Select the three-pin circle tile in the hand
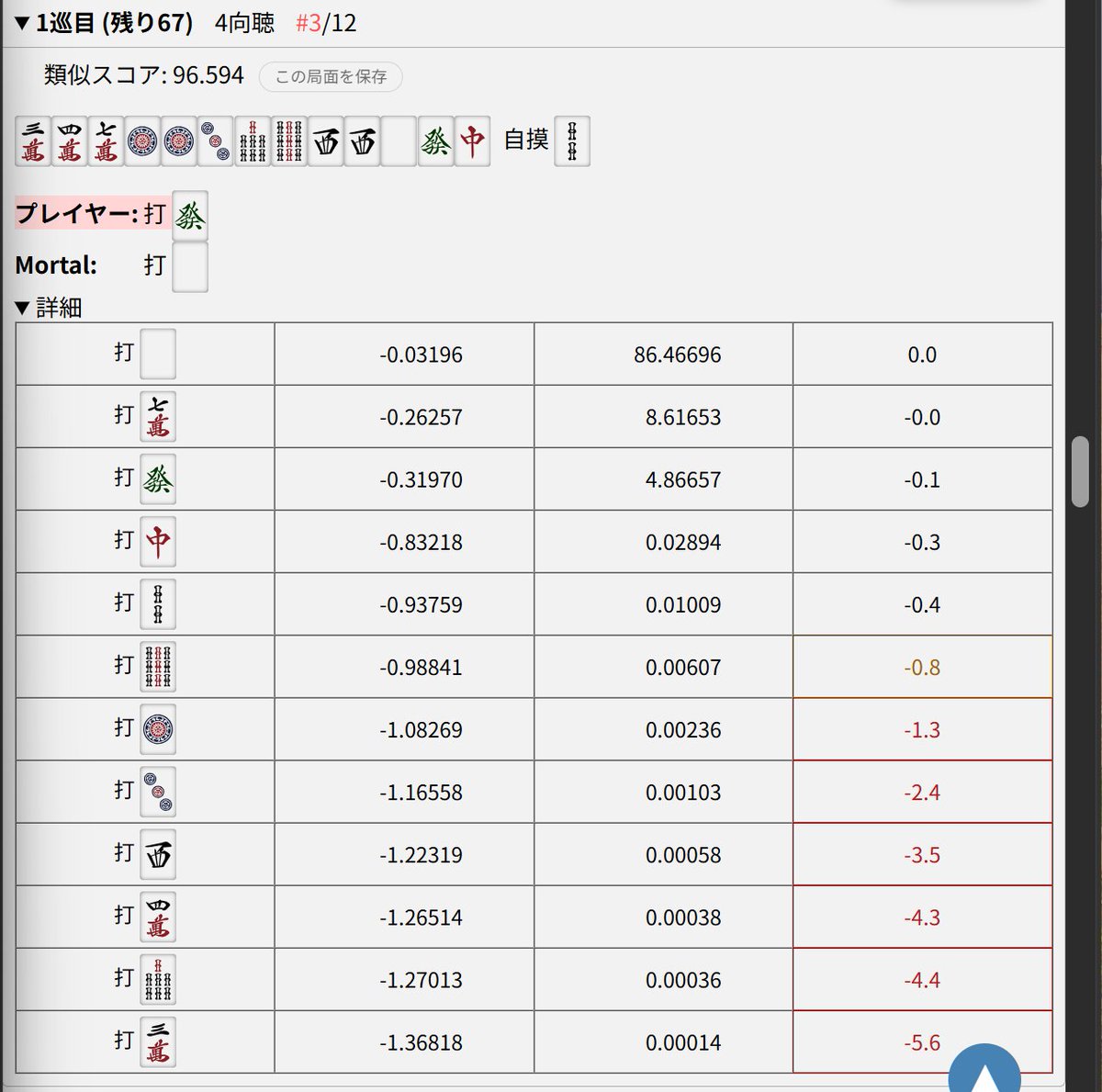The height and width of the screenshot is (1092, 1102). click(x=216, y=141)
